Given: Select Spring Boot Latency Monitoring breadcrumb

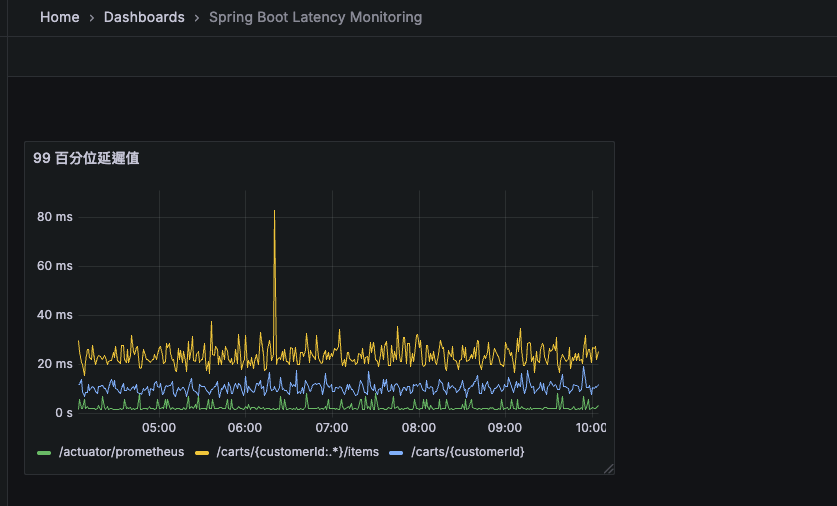Looking at the screenshot, I should pos(315,17).
